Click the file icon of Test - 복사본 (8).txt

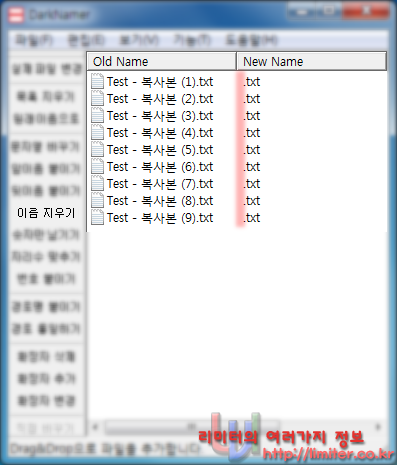tap(97, 201)
